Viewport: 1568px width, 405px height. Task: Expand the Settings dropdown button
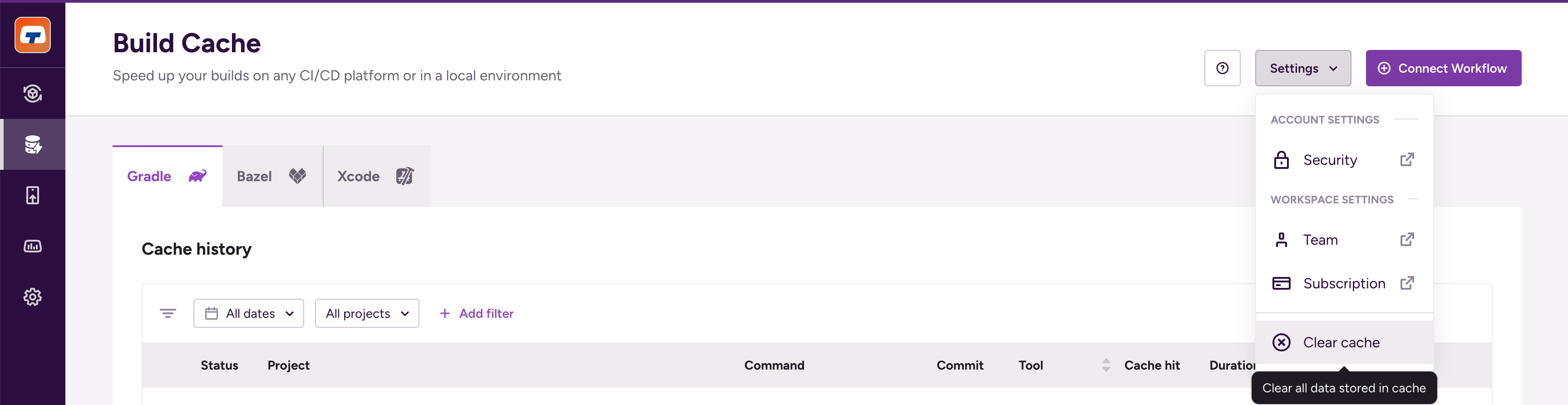(x=1302, y=68)
